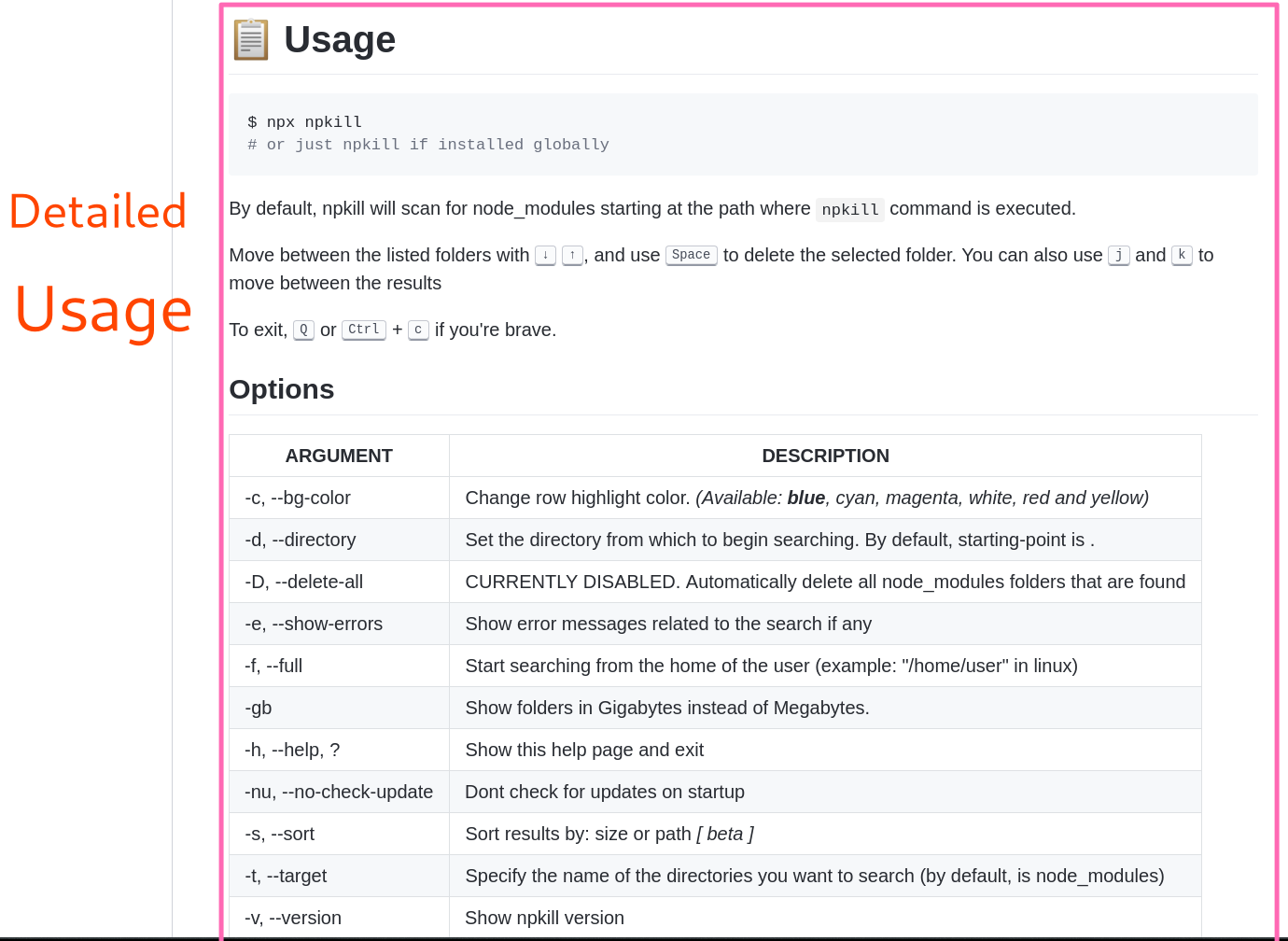Click the '-t, --target' argument cell

(x=339, y=876)
